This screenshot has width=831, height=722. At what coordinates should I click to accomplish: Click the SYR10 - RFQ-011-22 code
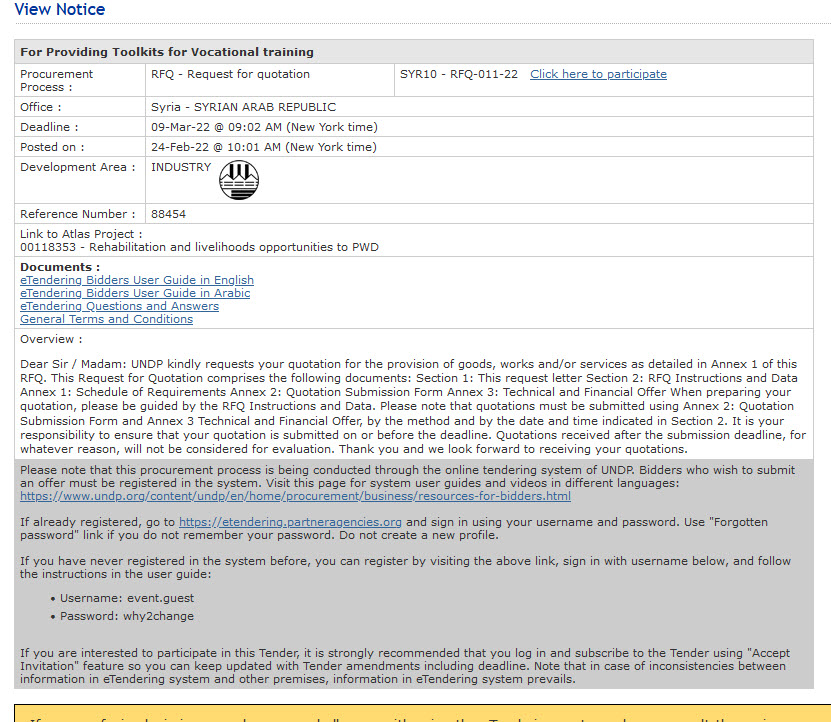click(x=459, y=74)
